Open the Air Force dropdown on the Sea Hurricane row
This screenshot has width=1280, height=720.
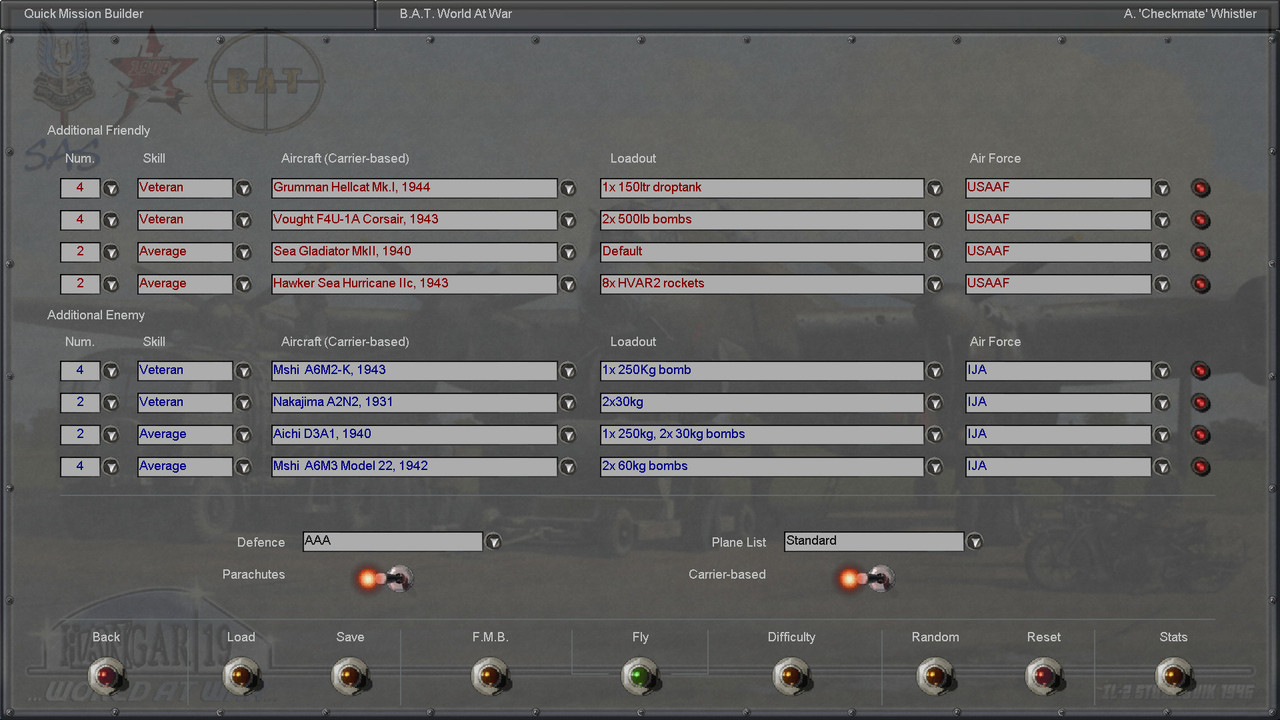click(1162, 284)
